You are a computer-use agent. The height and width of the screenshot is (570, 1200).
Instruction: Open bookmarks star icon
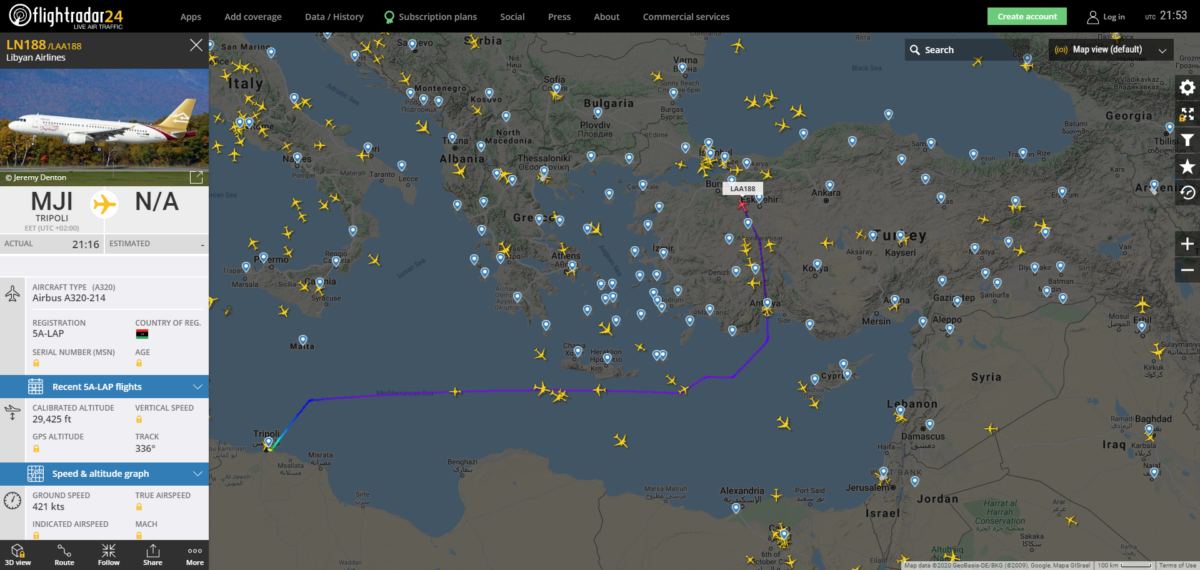click(x=1187, y=166)
